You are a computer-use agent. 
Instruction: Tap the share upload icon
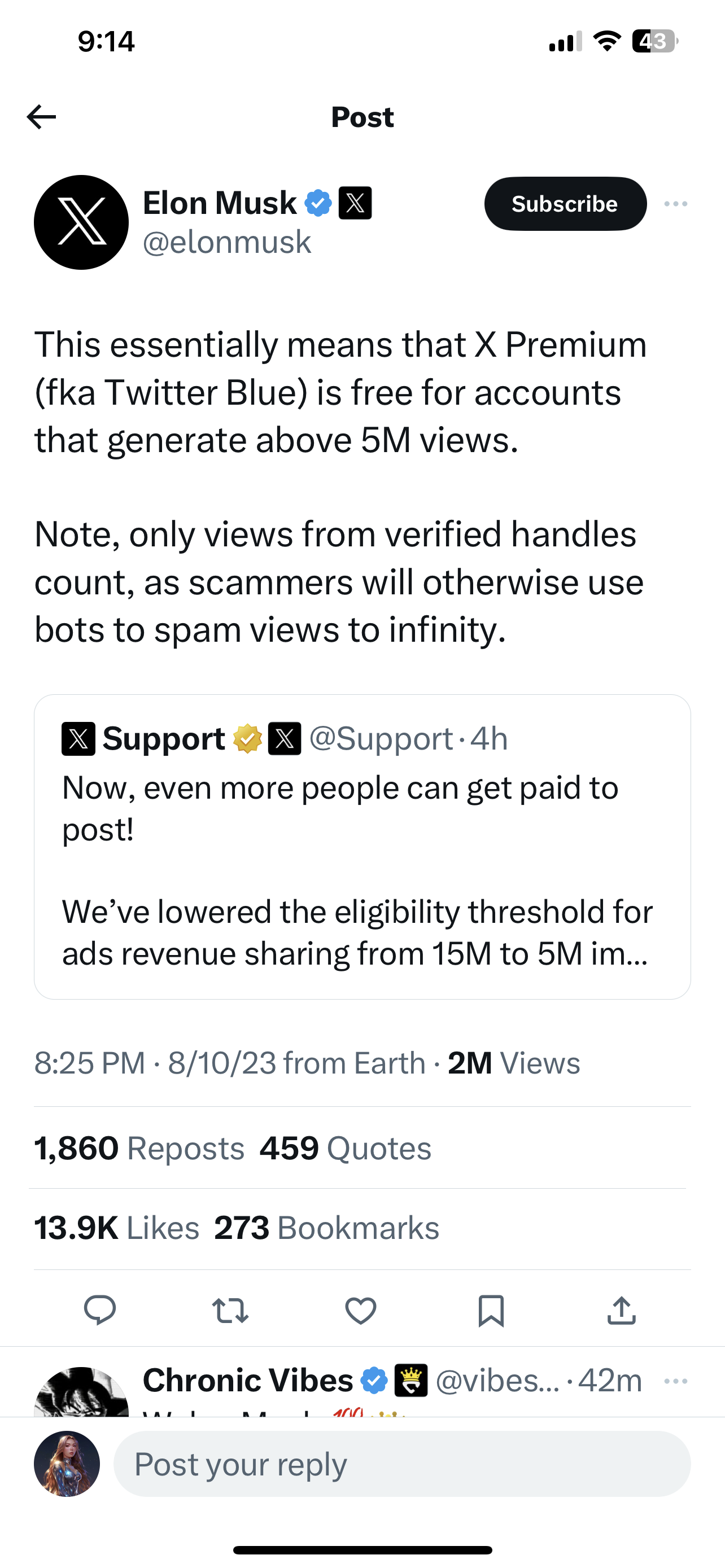[622, 1311]
